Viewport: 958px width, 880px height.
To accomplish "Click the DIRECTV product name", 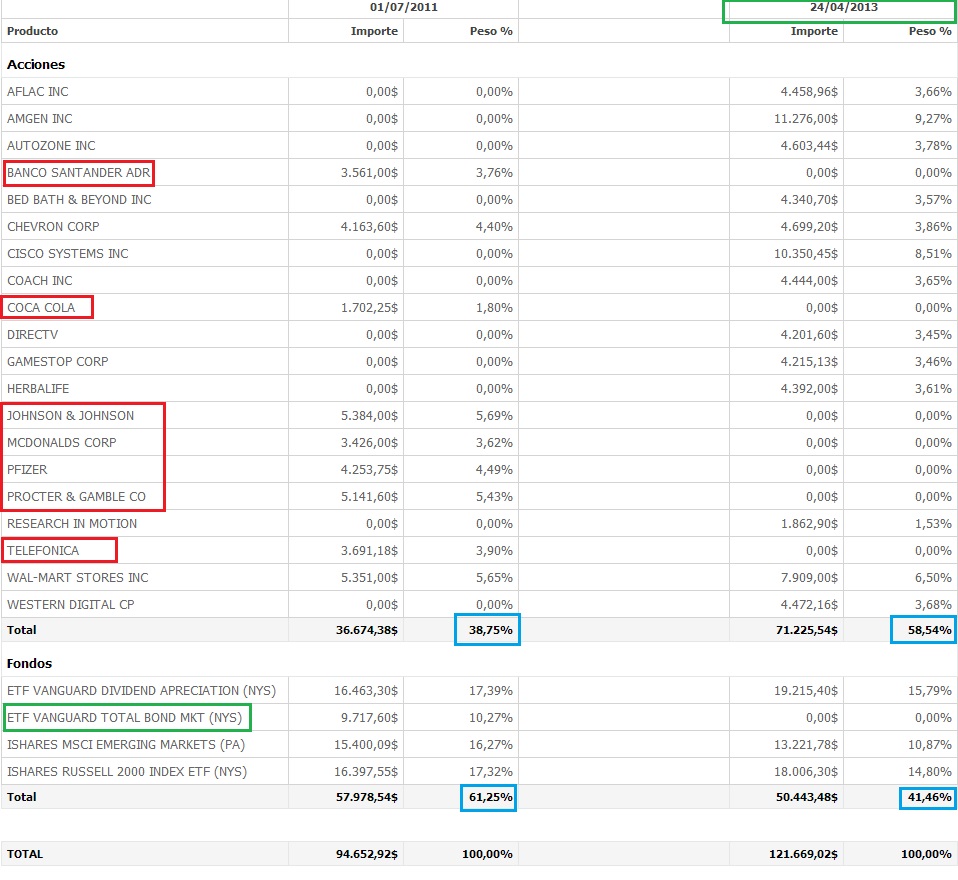I will [32, 335].
